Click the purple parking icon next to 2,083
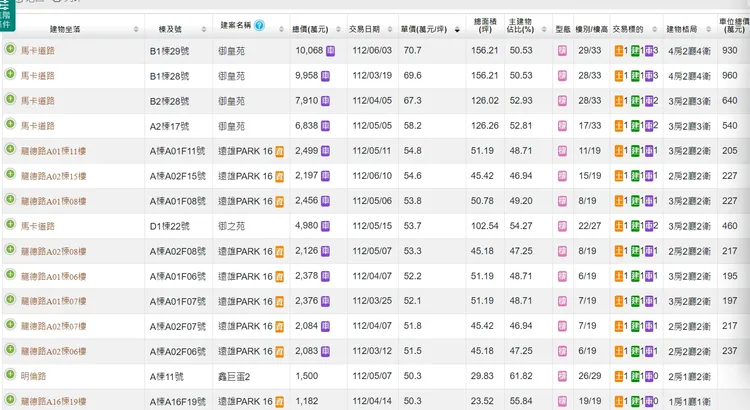750x410 pixels. (x=325, y=351)
